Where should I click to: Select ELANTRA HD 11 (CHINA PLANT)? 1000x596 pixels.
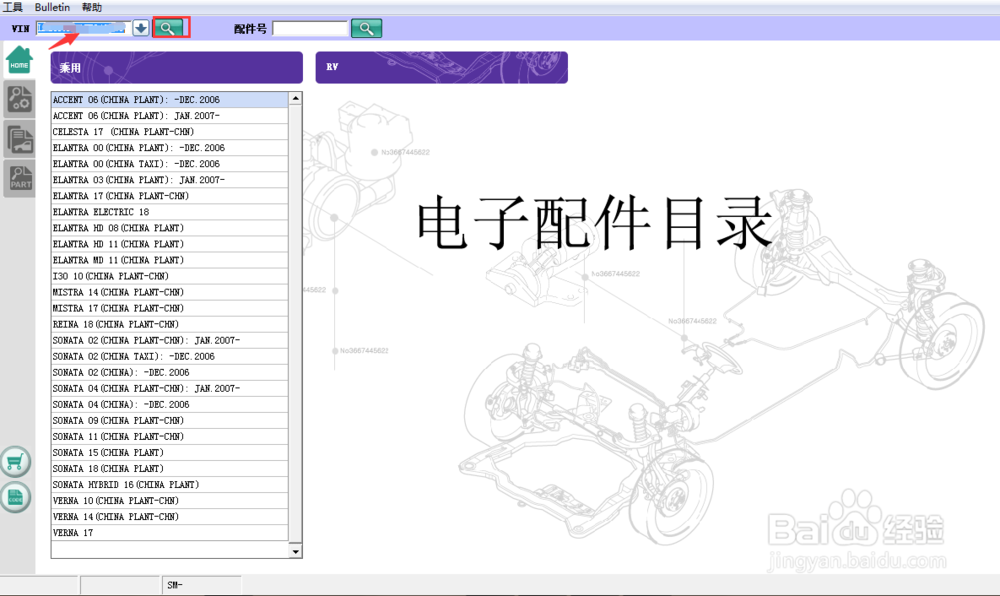pos(170,244)
